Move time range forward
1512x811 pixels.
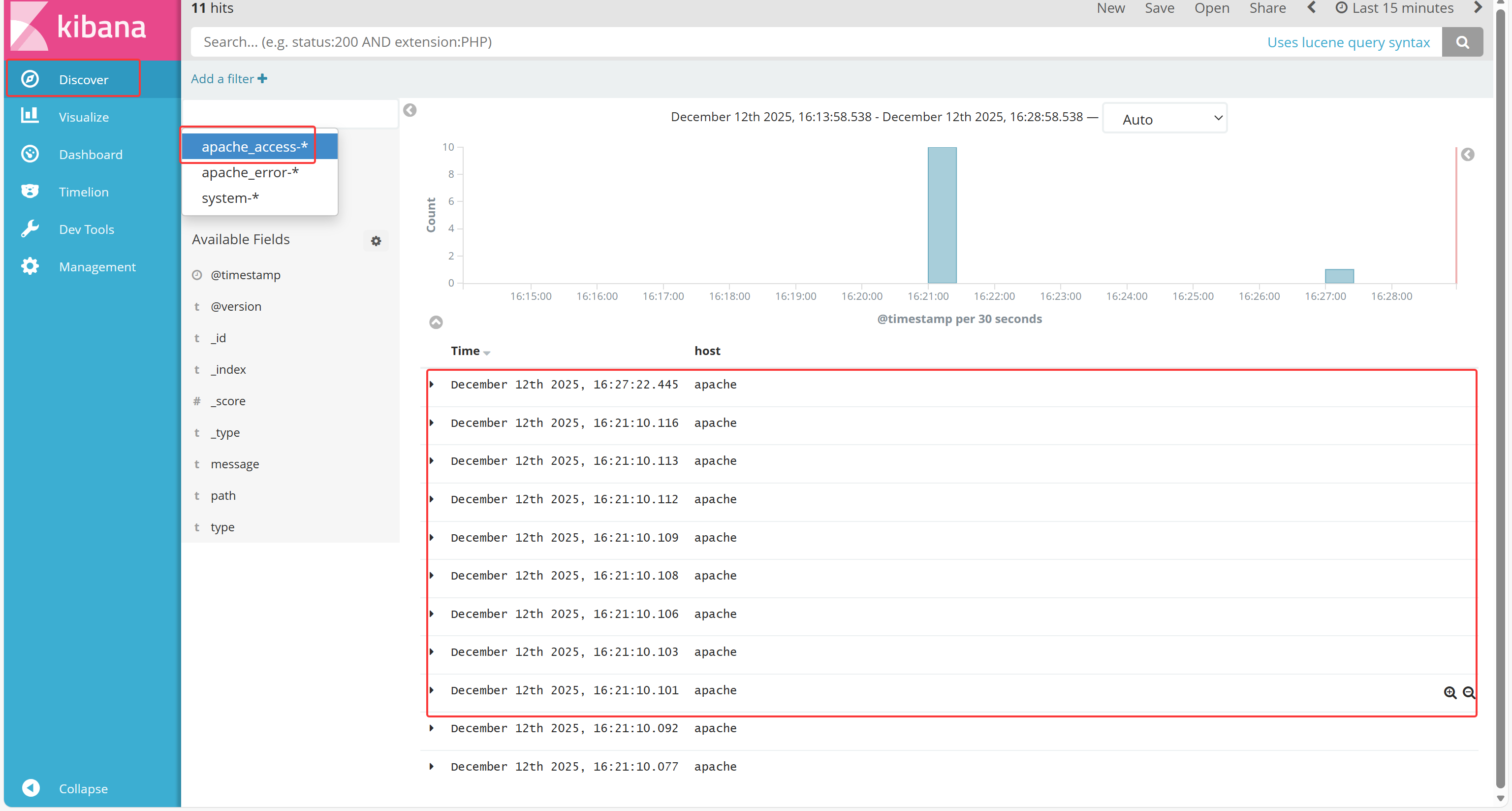click(1478, 8)
